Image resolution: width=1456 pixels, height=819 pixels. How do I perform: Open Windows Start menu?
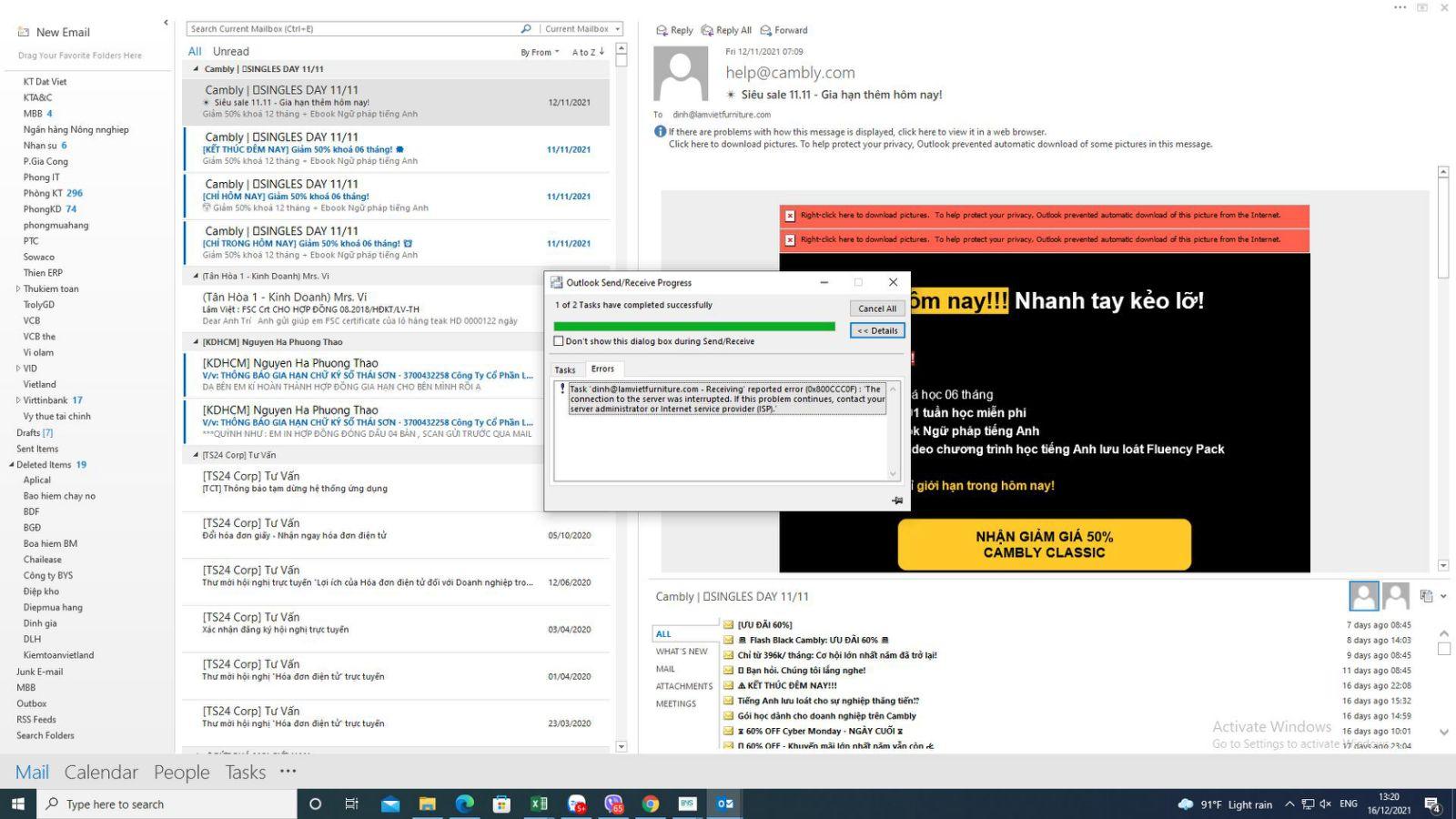click(x=17, y=804)
